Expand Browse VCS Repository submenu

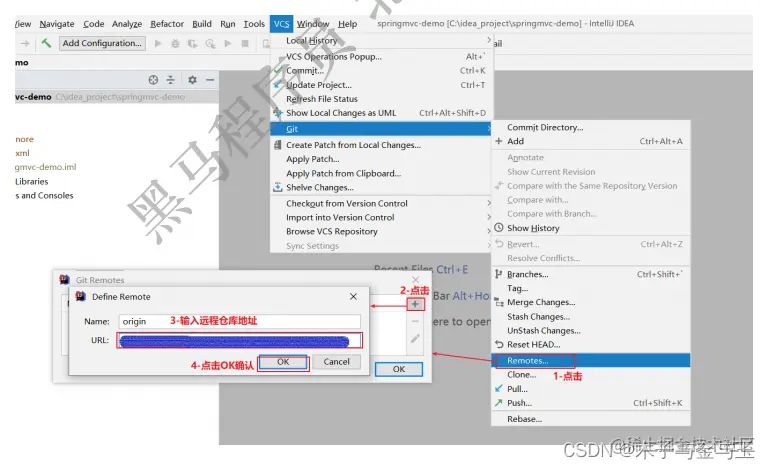pyautogui.click(x=382, y=231)
